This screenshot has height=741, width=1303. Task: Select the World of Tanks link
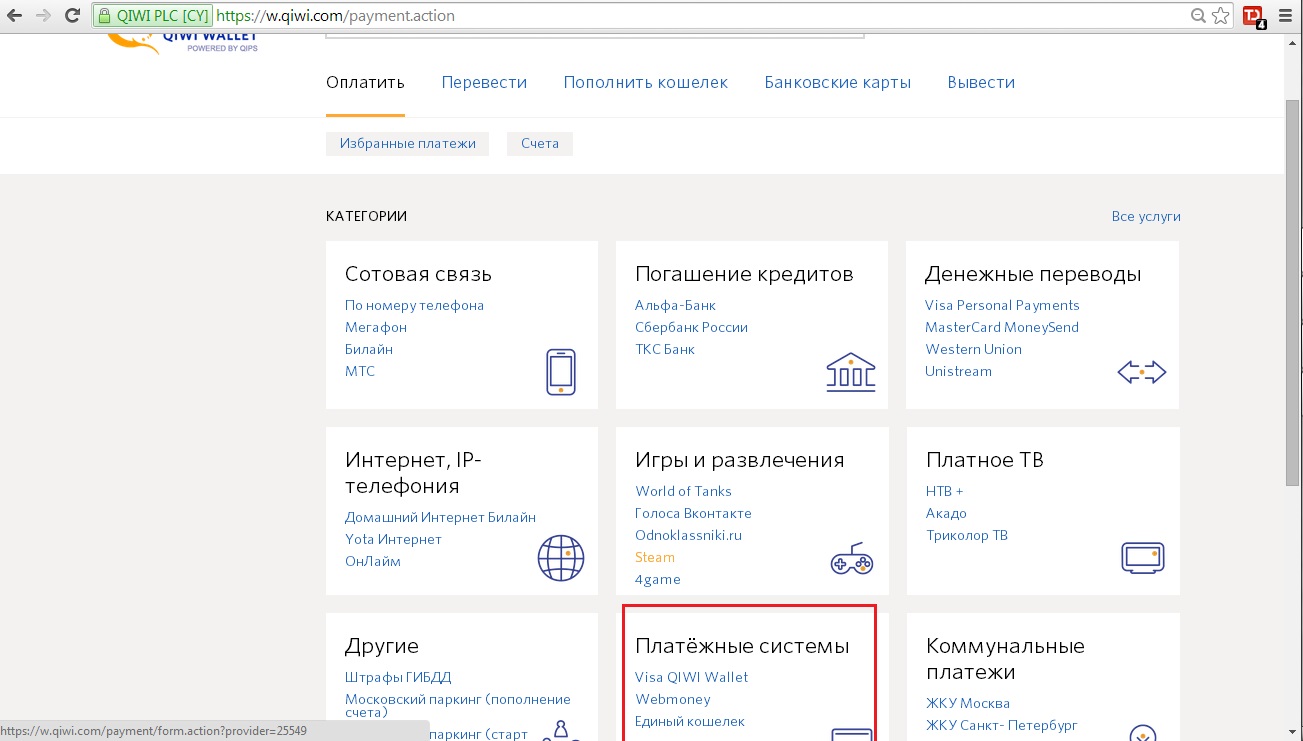(683, 491)
